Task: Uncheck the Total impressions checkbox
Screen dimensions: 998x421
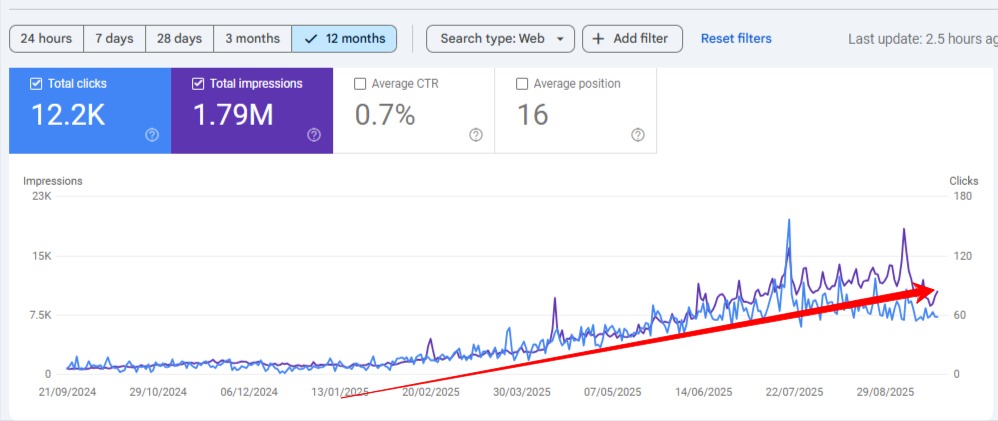Action: pyautogui.click(x=198, y=84)
